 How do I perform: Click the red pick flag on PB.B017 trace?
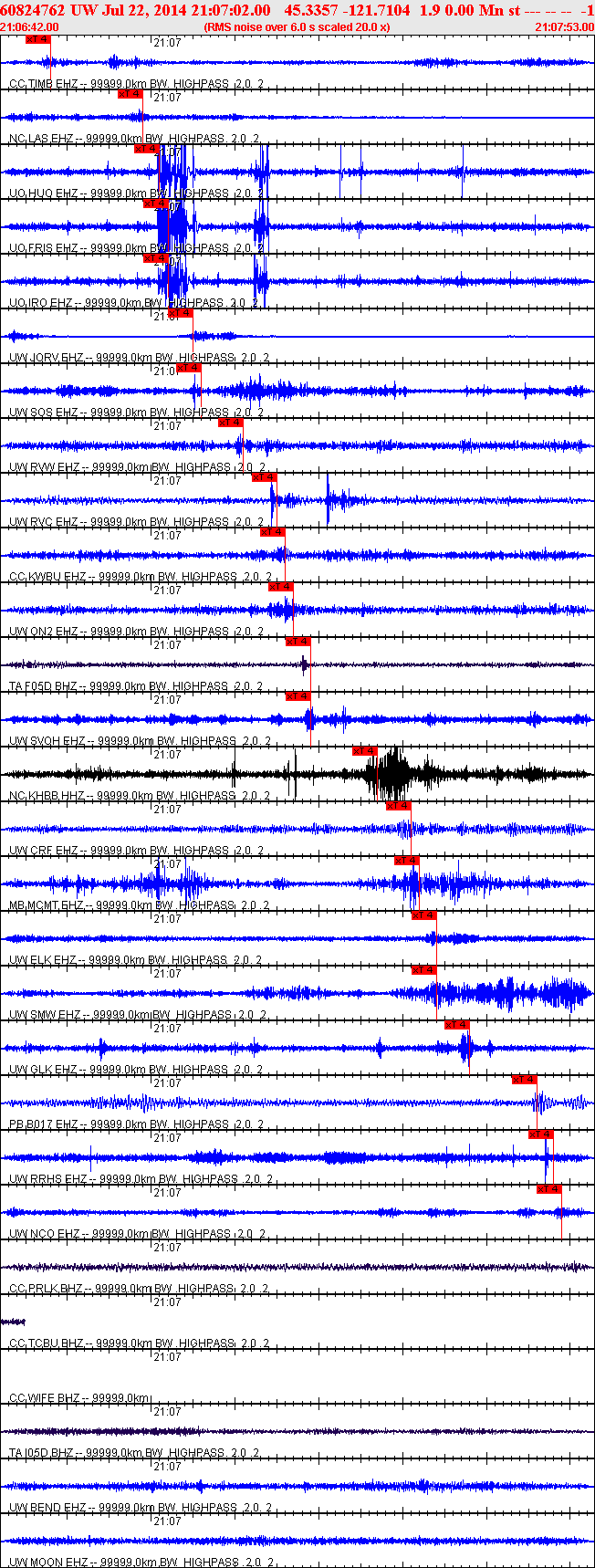(525, 1080)
